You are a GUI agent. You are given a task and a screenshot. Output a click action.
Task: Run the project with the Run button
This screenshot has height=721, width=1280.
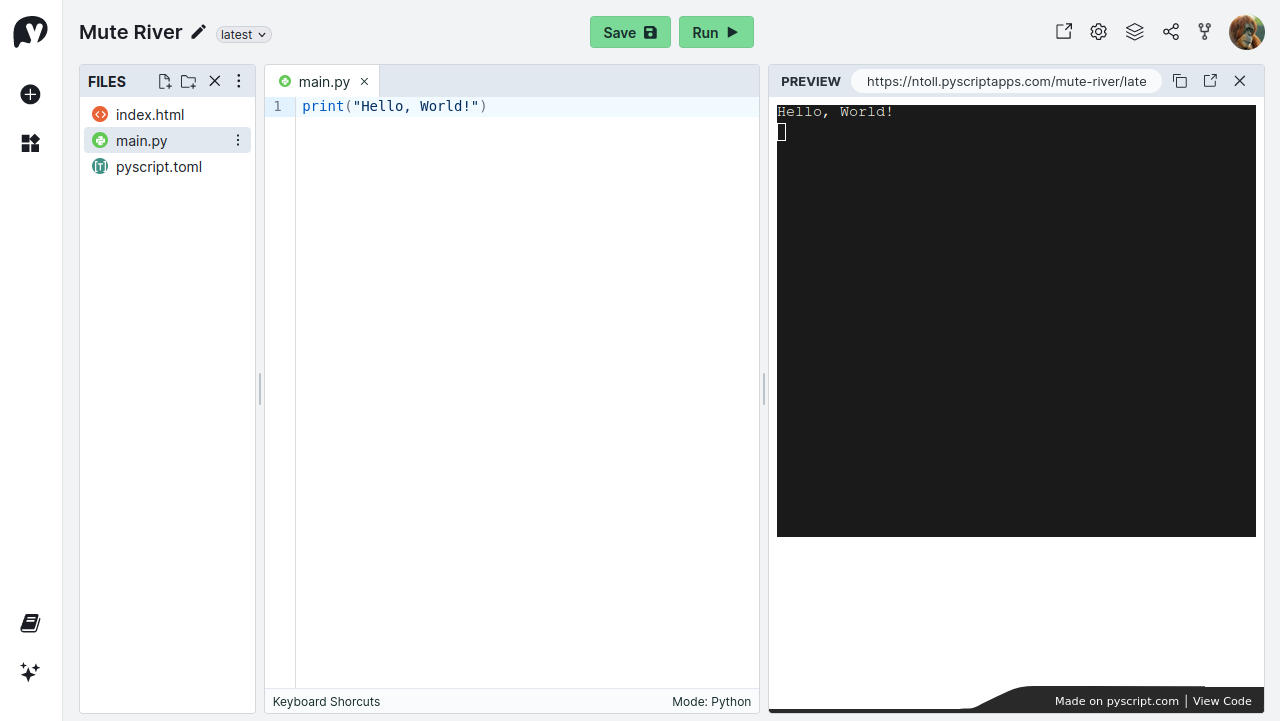click(716, 32)
